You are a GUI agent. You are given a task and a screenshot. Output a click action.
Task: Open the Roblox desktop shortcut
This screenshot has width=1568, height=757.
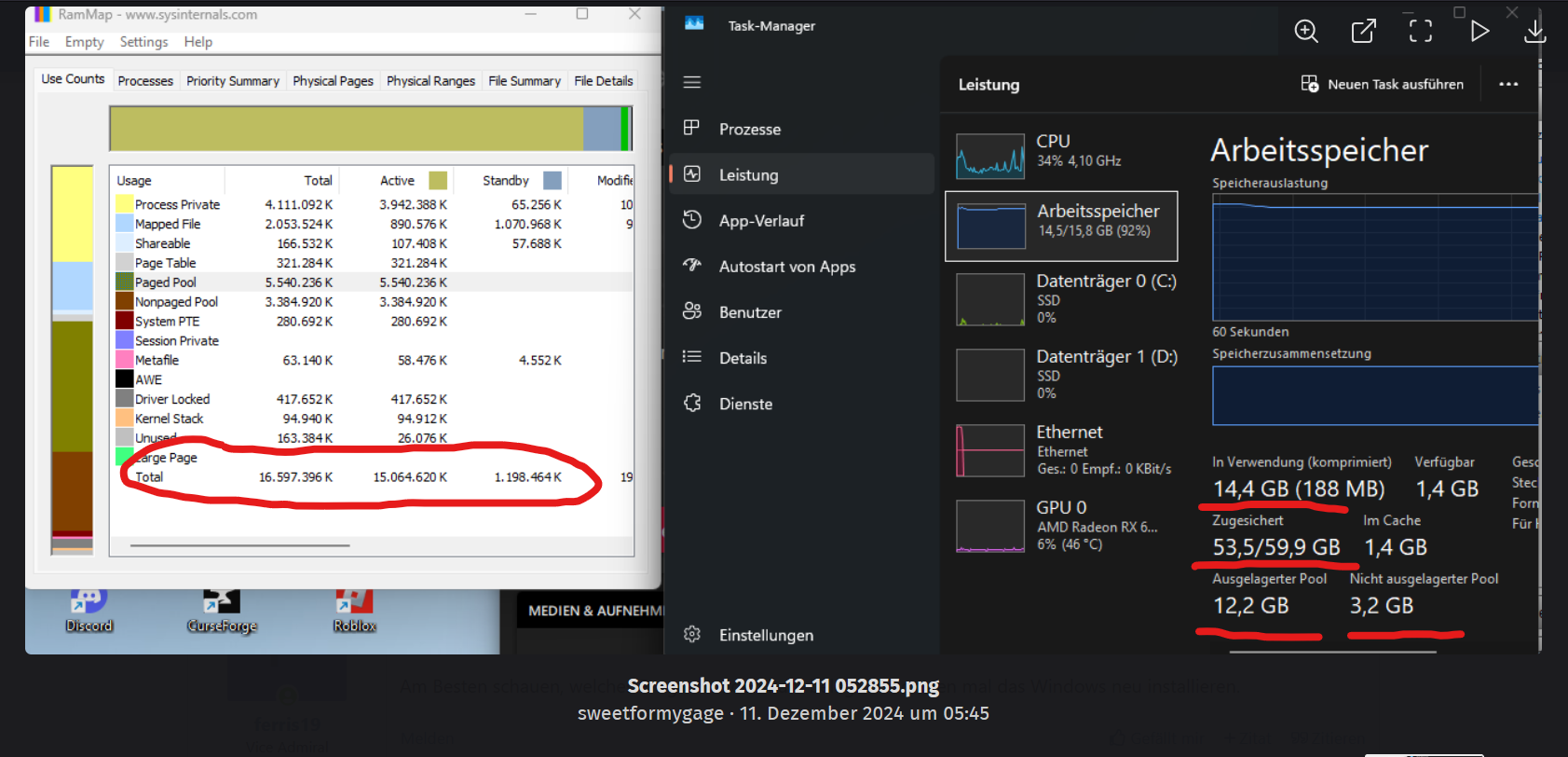tap(354, 612)
